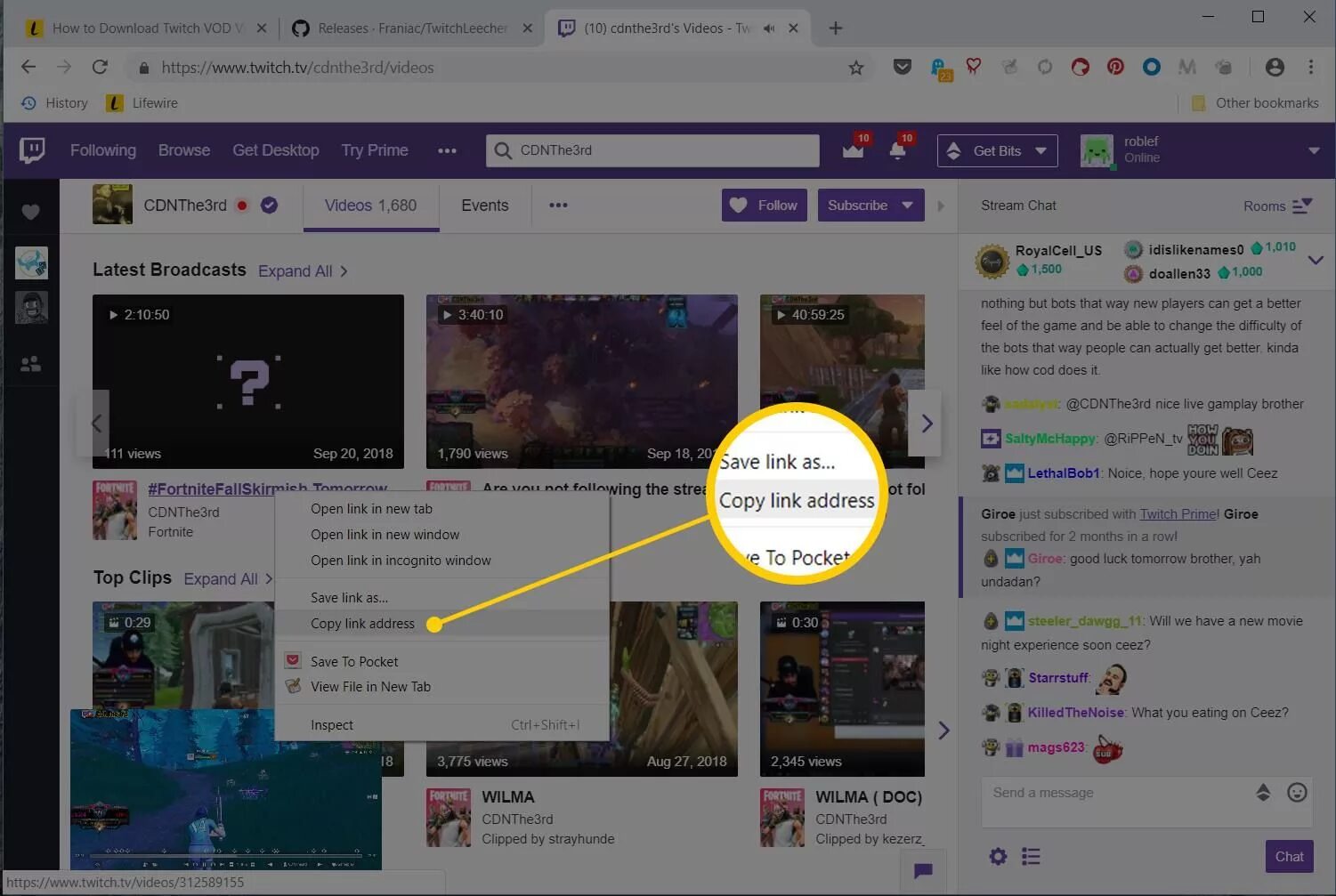Open followed channels heart in sidebar

pyautogui.click(x=30, y=212)
